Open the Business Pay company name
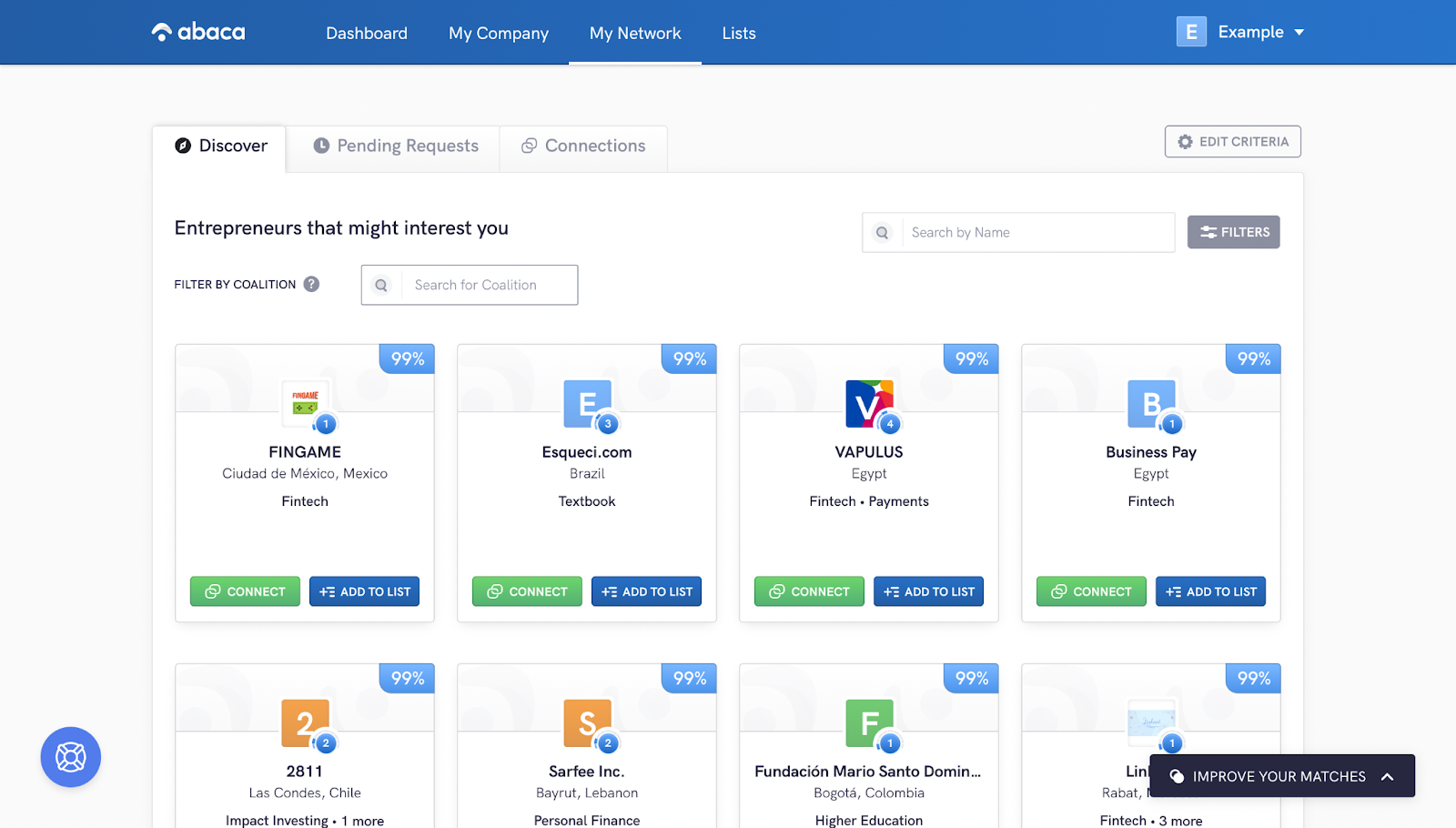The height and width of the screenshot is (828, 1456). click(1151, 452)
